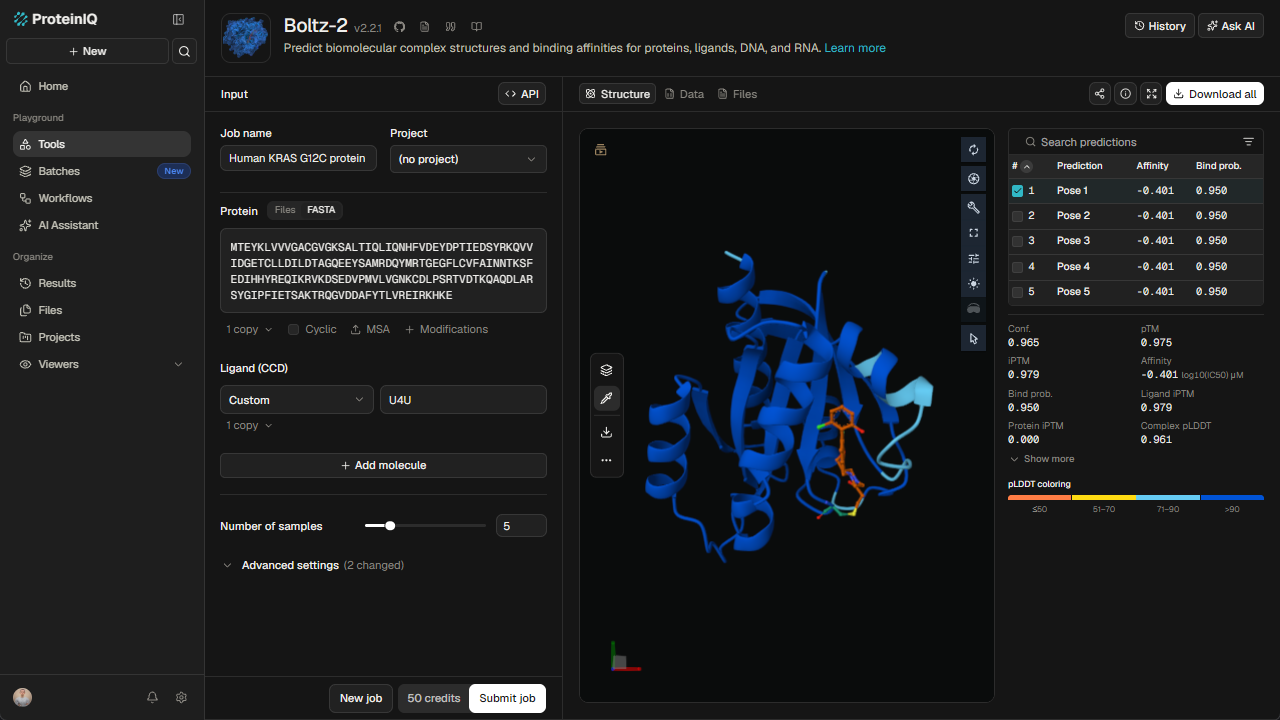Expand Advanced settings section

tap(312, 565)
